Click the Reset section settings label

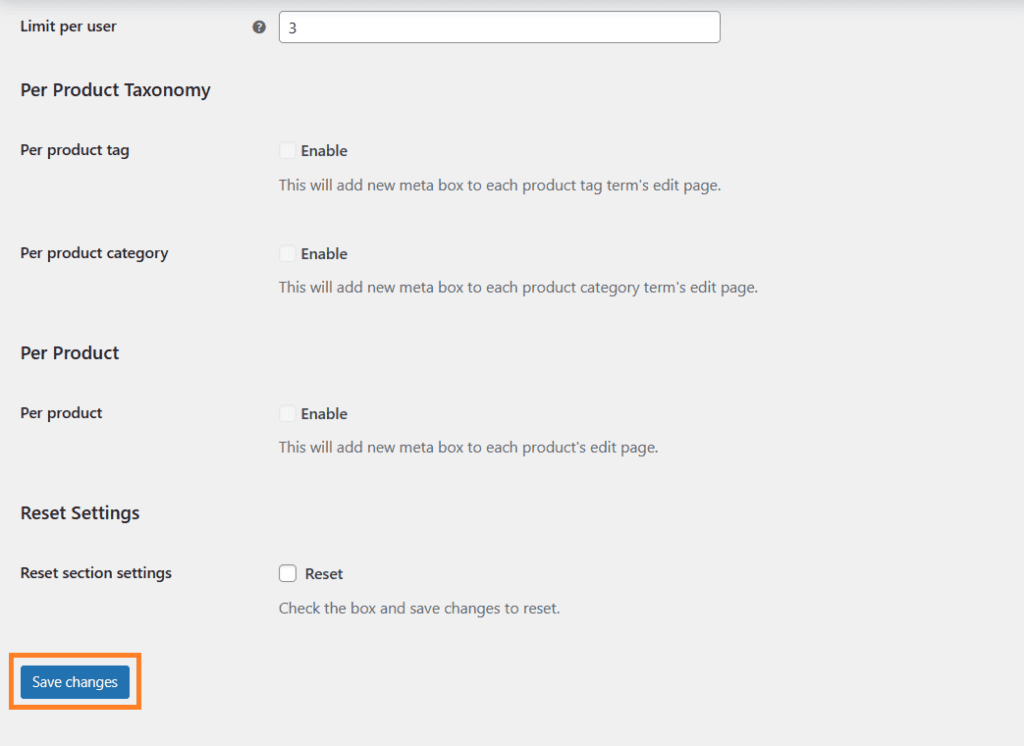[x=95, y=573]
